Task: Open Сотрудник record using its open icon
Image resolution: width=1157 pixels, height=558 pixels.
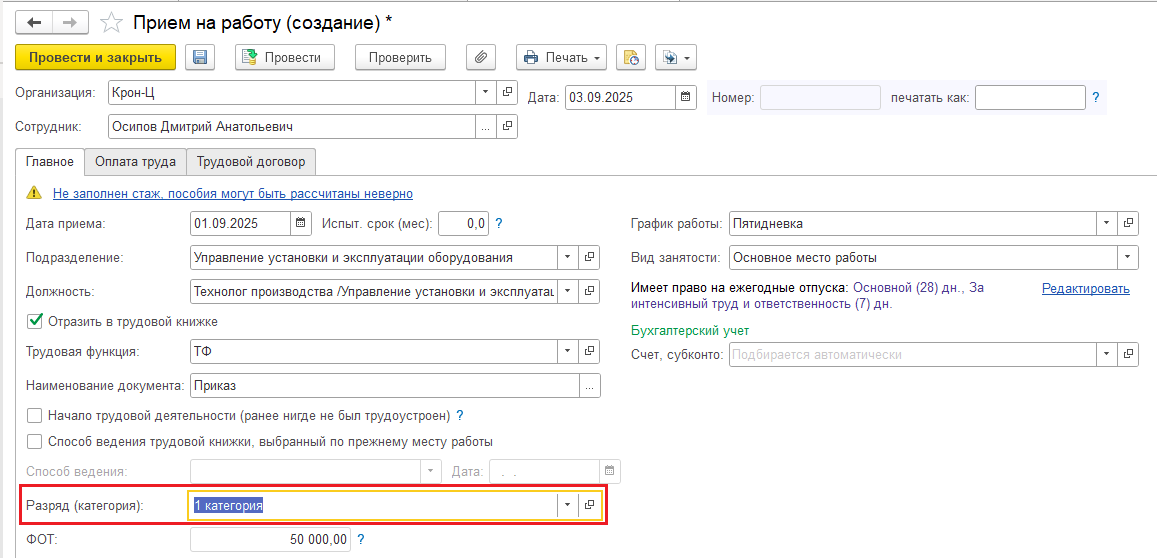Action: click(507, 127)
